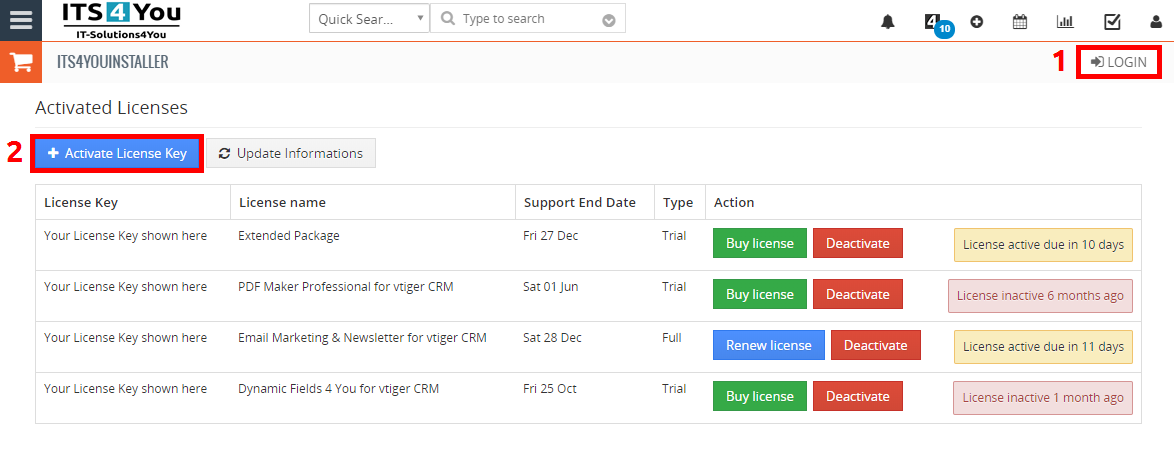The width and height of the screenshot is (1174, 451).
Task: Renew the Email Marketing & Newsletter license
Action: pos(768,345)
